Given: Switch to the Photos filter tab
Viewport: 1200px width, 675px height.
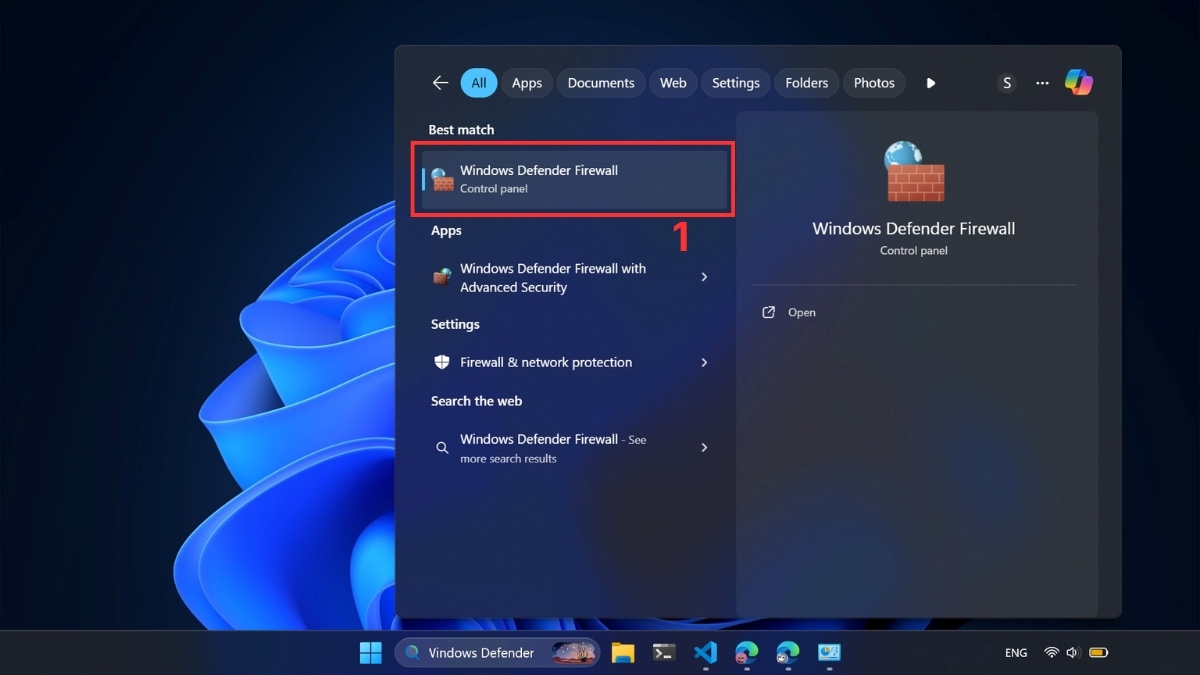Looking at the screenshot, I should pyautogui.click(x=874, y=83).
